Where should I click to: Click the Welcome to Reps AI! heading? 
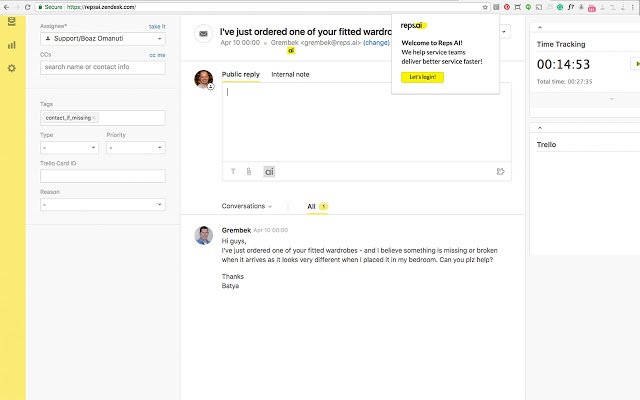tap(432, 43)
